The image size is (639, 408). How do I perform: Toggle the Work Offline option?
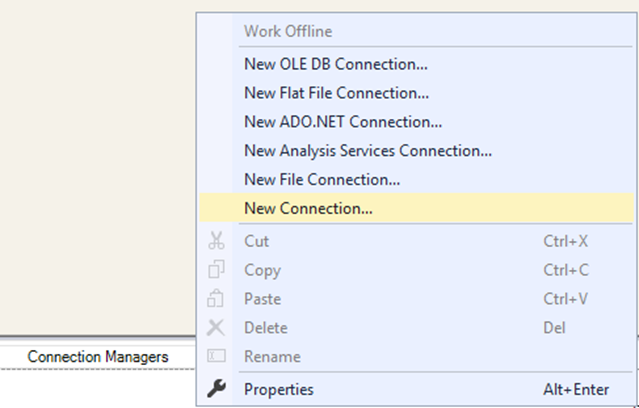(x=288, y=31)
